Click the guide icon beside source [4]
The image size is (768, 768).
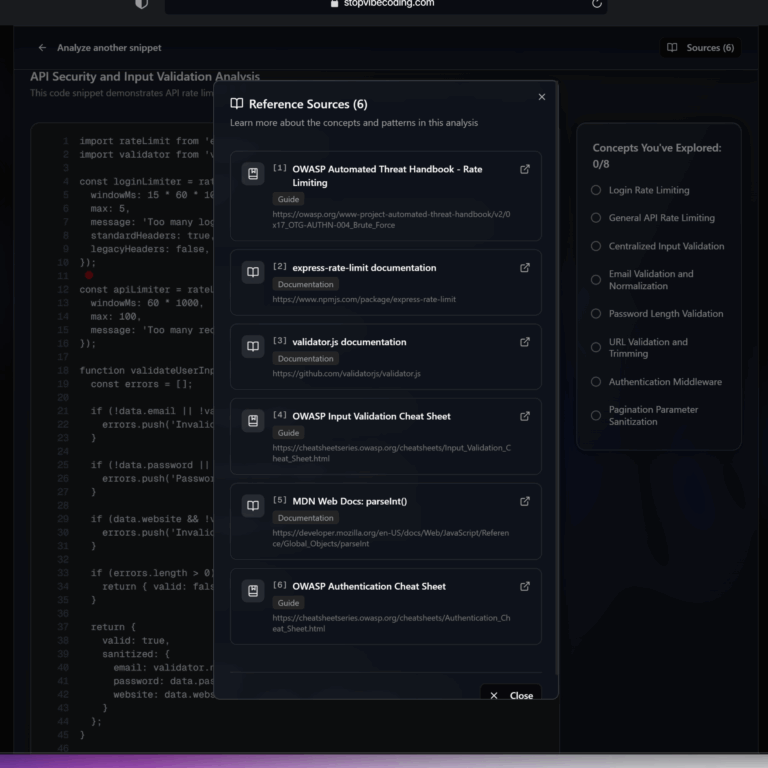click(x=253, y=421)
